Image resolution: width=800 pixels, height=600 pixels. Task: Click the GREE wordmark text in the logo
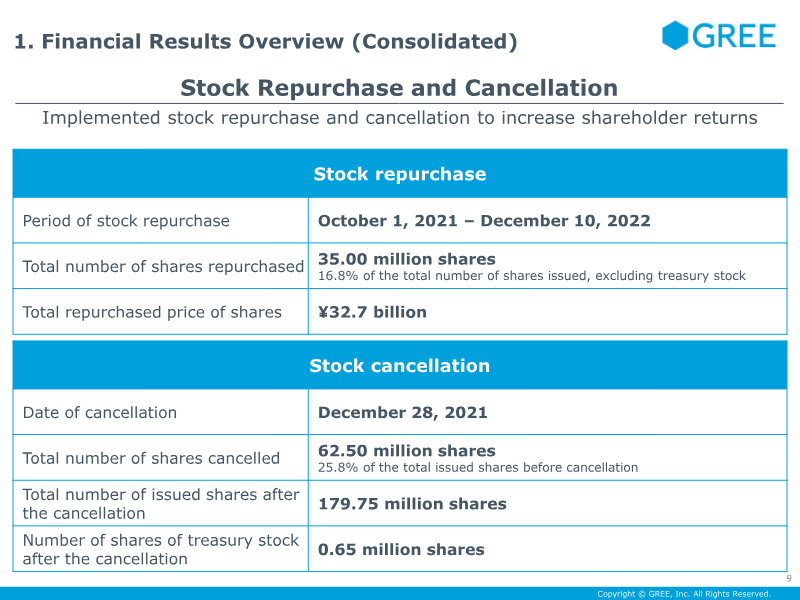[733, 37]
